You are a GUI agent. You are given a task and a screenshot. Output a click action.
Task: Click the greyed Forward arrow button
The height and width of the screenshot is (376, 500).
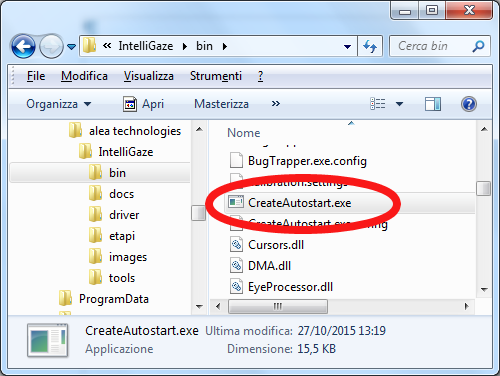51,46
